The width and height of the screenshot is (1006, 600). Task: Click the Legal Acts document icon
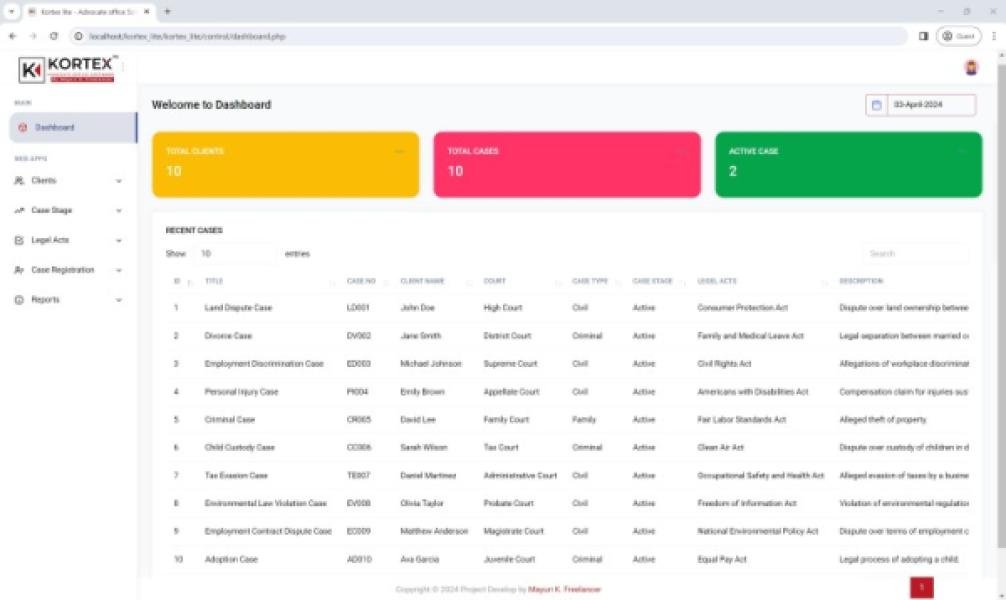18,240
